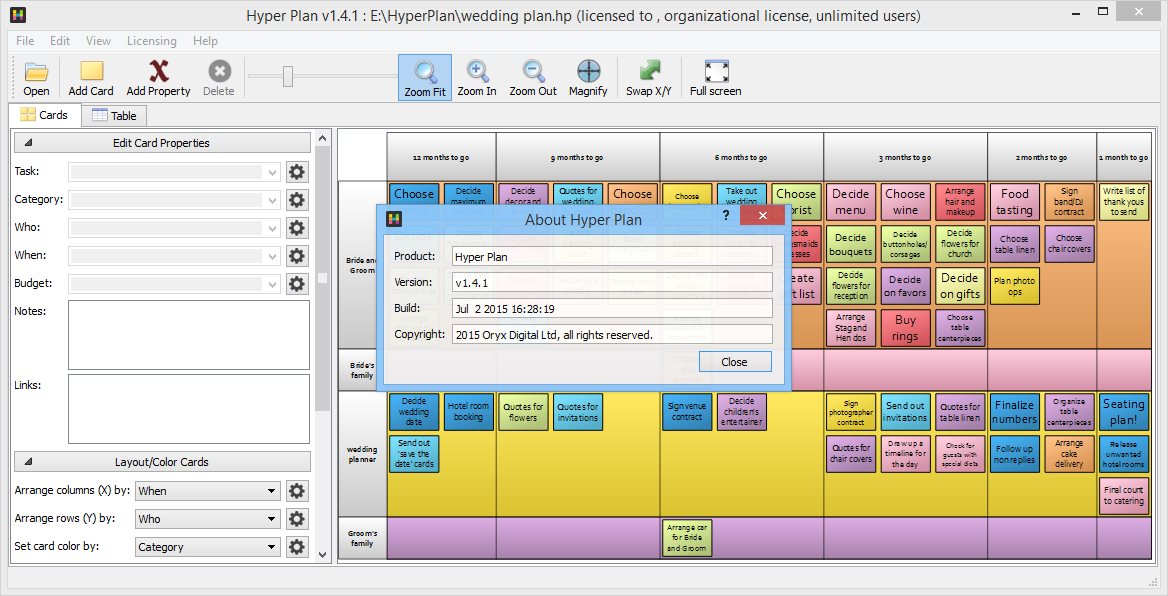Select the 'Finalize numbers' card
The image size is (1168, 596).
1015,411
